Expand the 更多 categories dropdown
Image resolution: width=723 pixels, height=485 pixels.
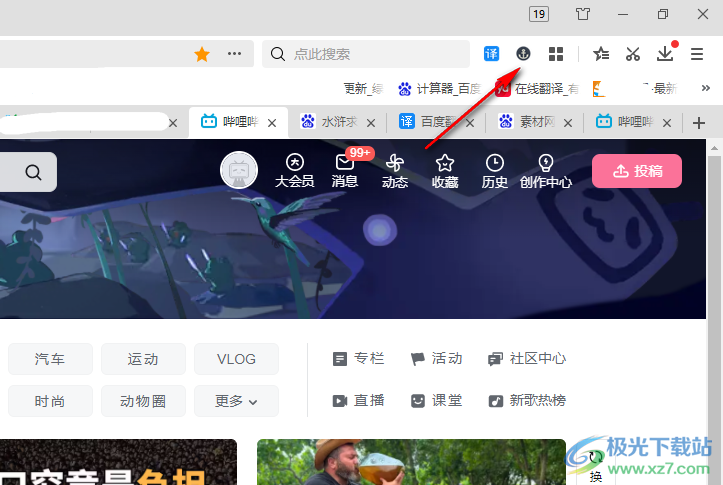pos(237,401)
